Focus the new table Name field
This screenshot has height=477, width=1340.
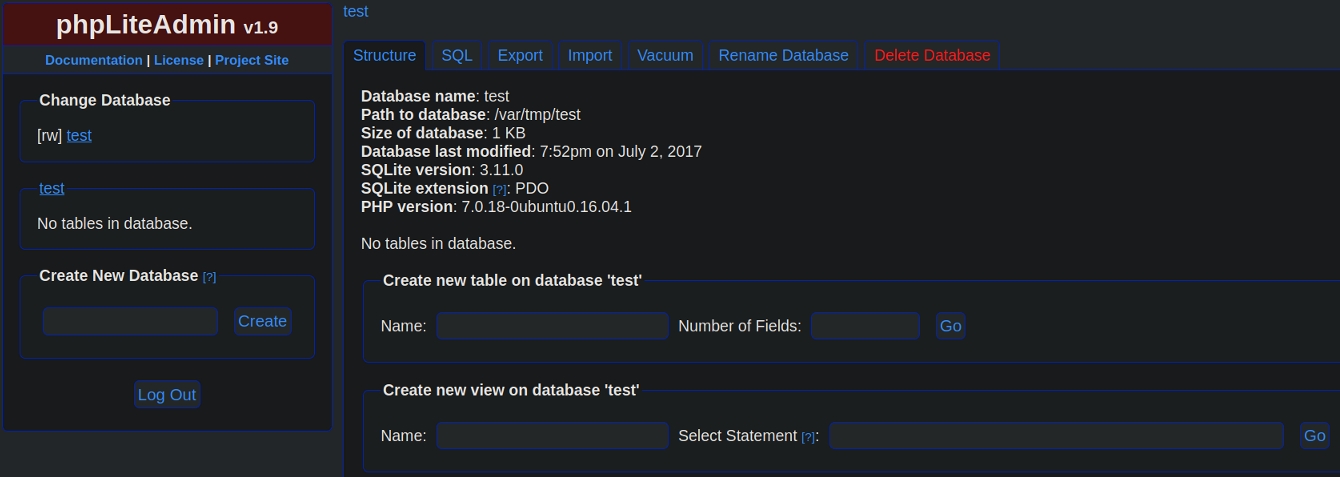(552, 326)
